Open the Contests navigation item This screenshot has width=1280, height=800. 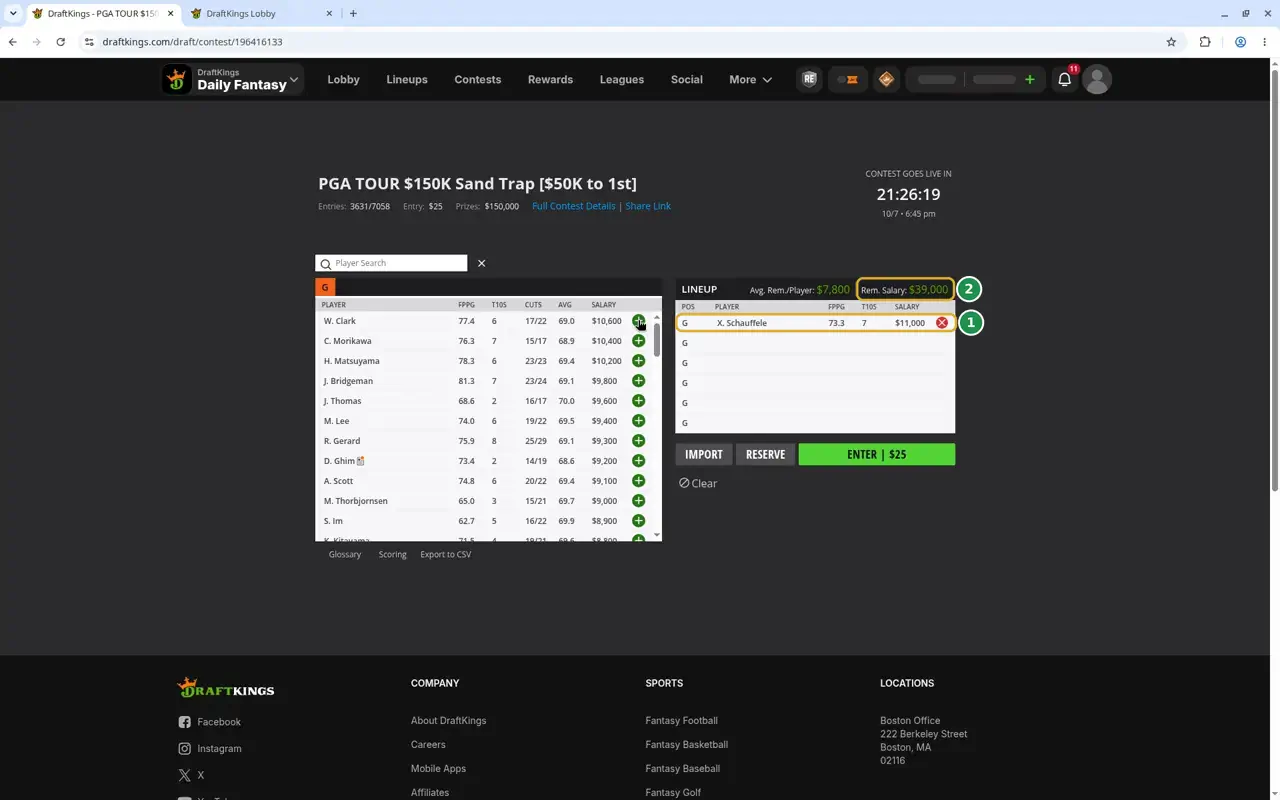[478, 80]
